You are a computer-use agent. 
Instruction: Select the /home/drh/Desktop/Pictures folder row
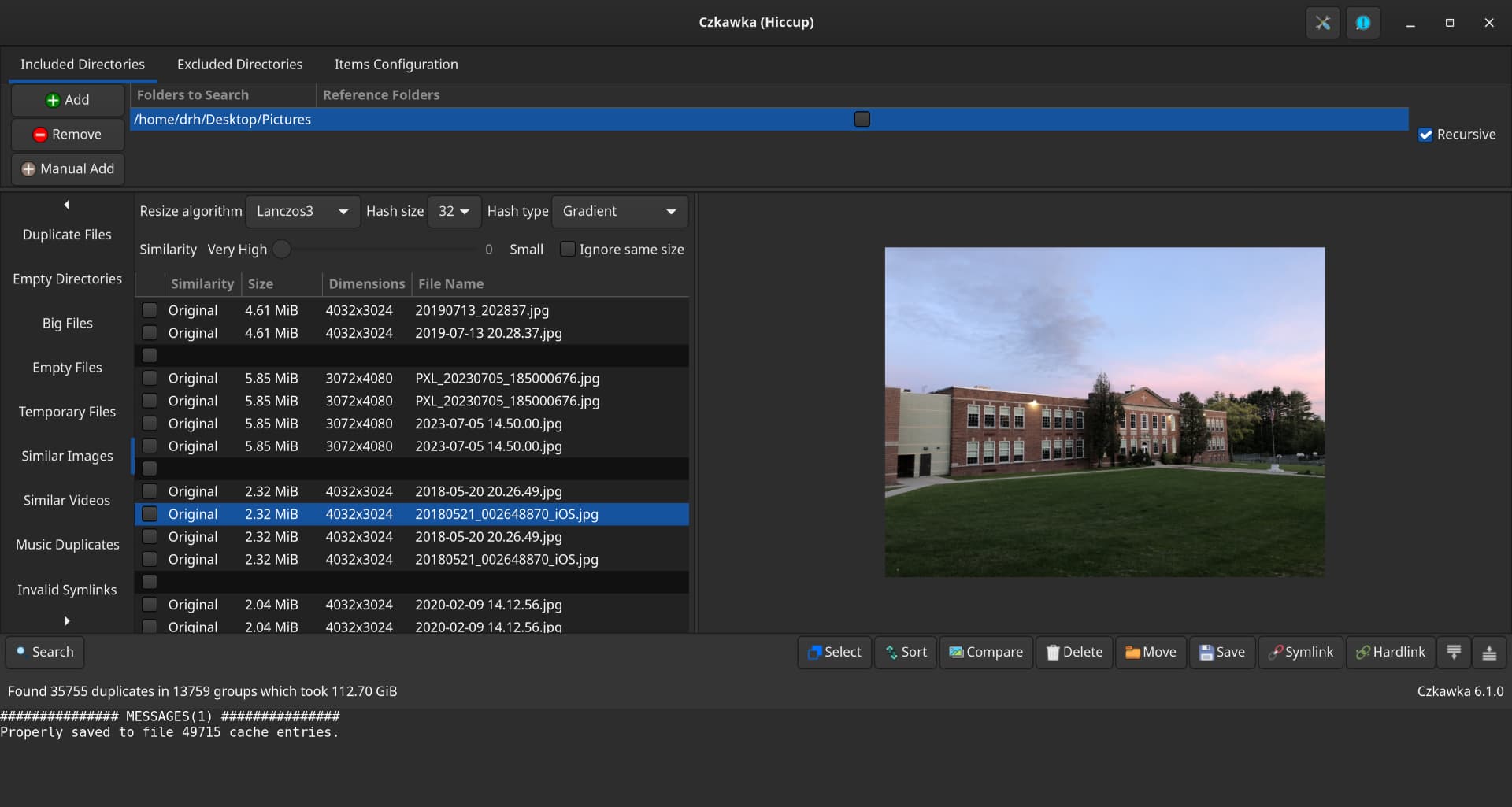coord(769,119)
